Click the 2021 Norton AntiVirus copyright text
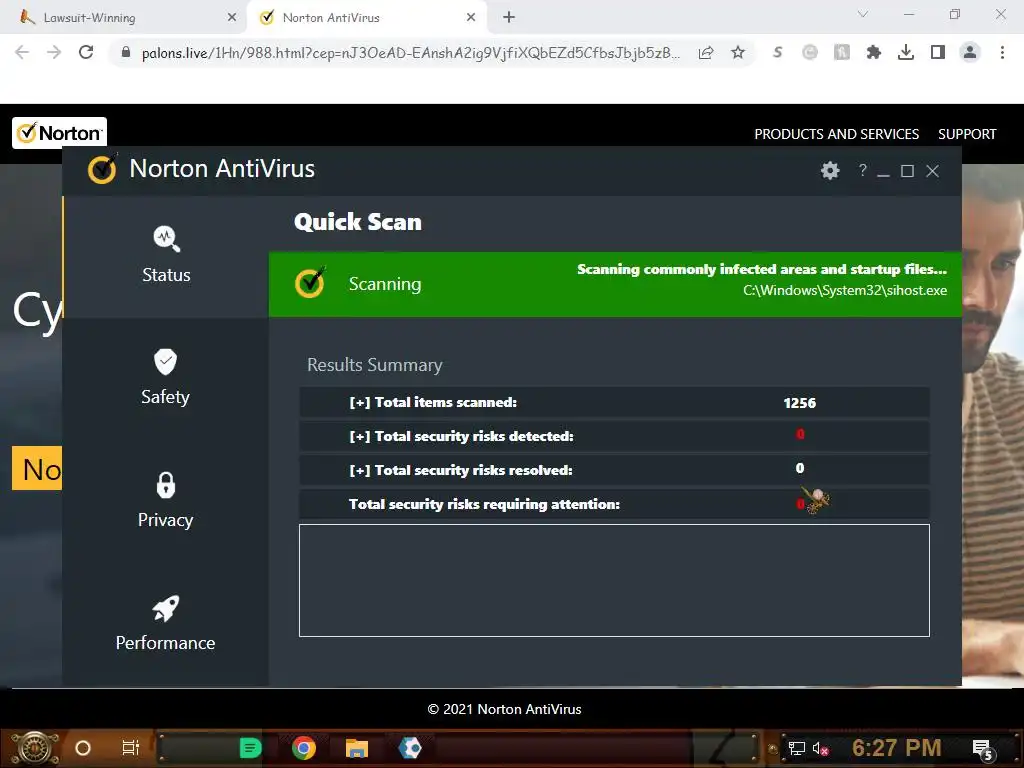 [504, 709]
